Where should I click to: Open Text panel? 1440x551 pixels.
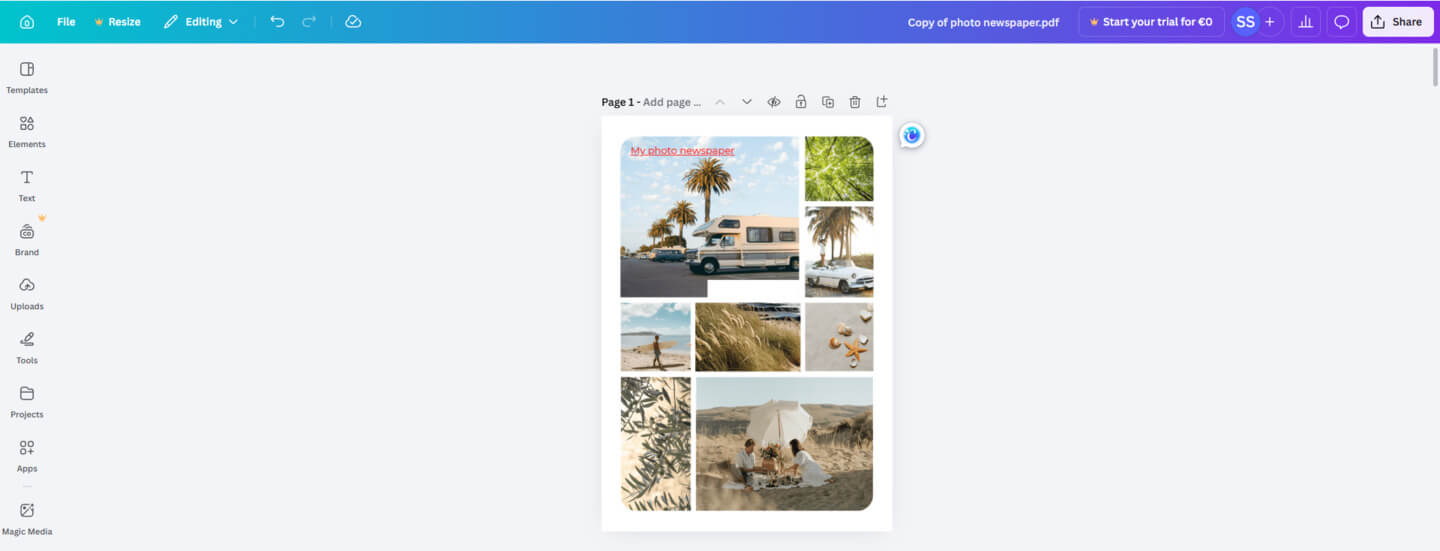click(x=27, y=185)
